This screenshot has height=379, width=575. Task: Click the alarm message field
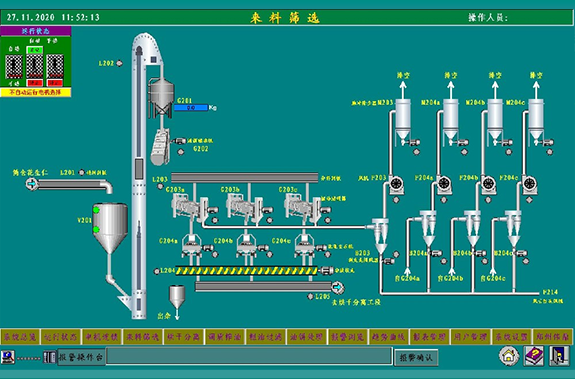249,356
